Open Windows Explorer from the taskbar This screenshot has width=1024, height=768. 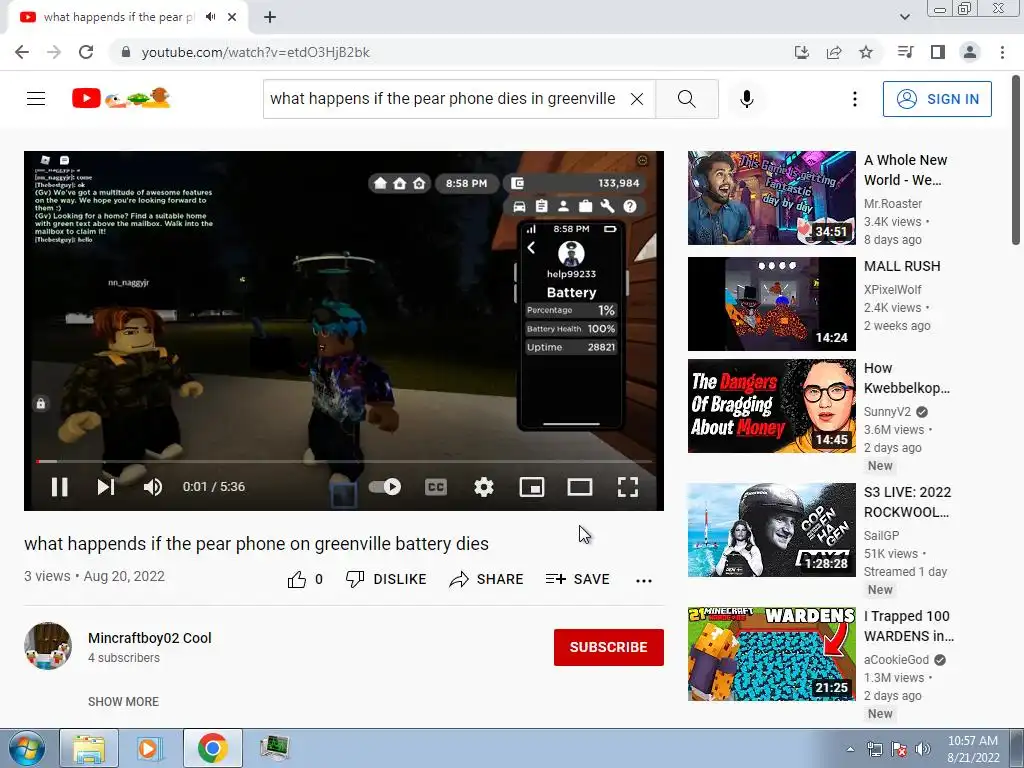[89, 748]
